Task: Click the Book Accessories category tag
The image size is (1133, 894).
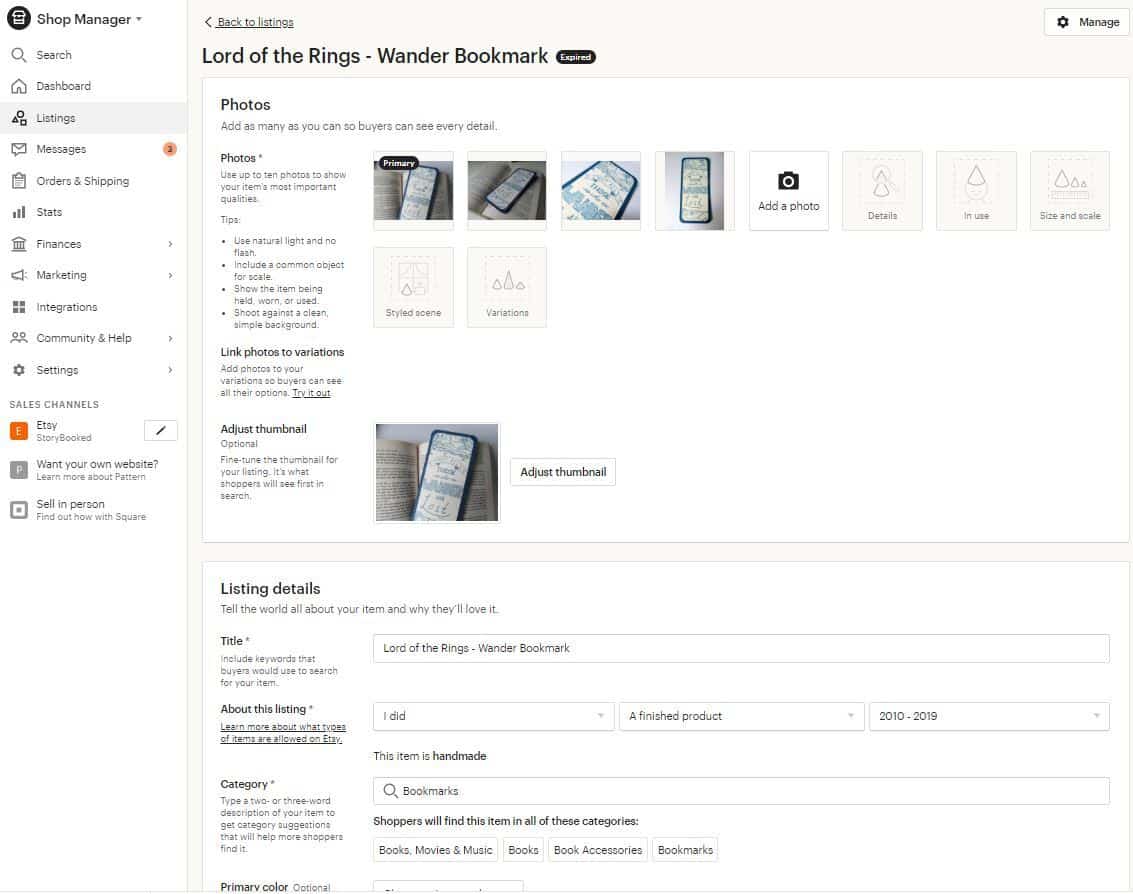Action: [598, 851]
